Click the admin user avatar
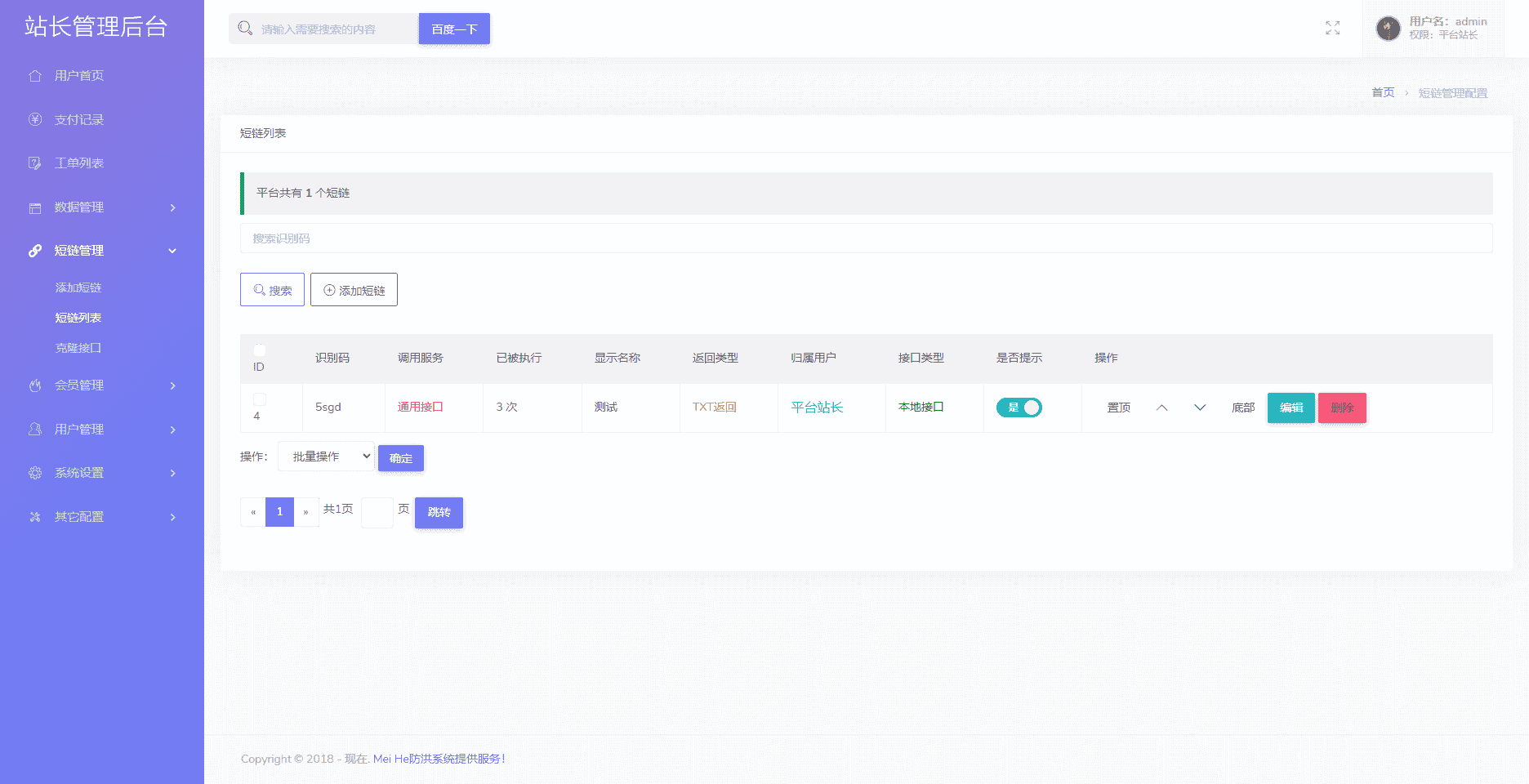Screen dimensions: 1529x784 (x=1388, y=29)
